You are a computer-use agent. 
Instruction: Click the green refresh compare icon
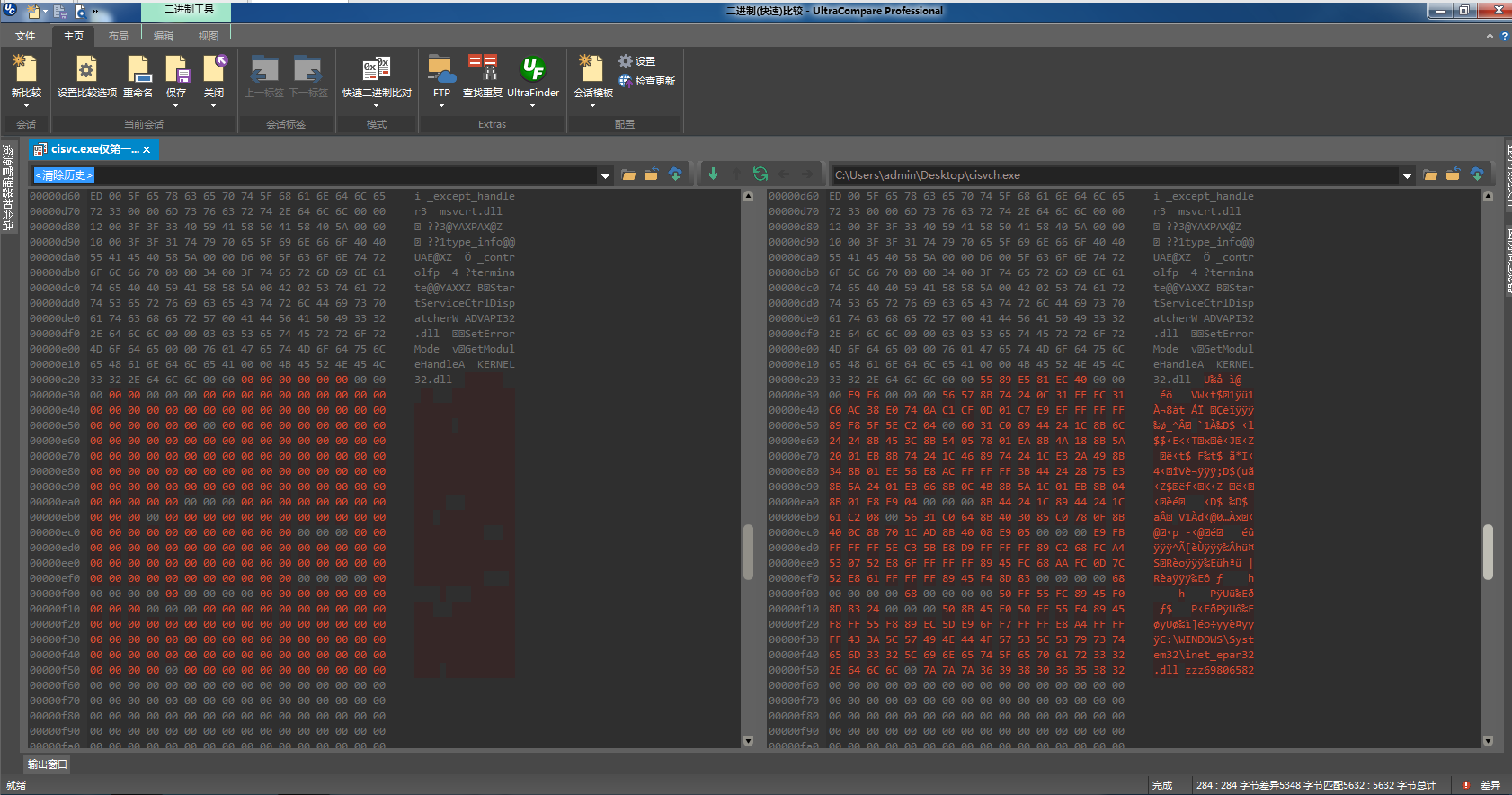coord(760,174)
